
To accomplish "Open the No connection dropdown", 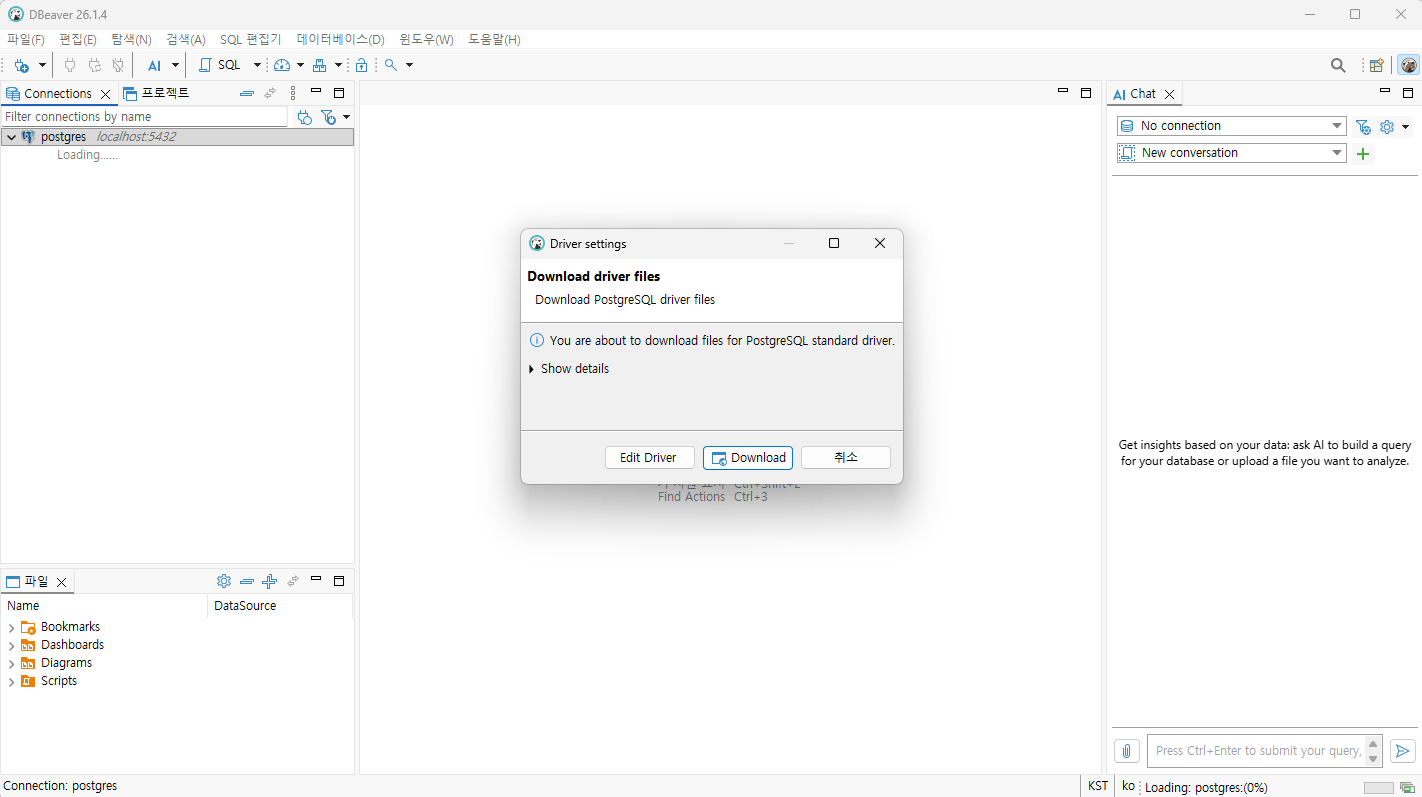I will [1232, 126].
